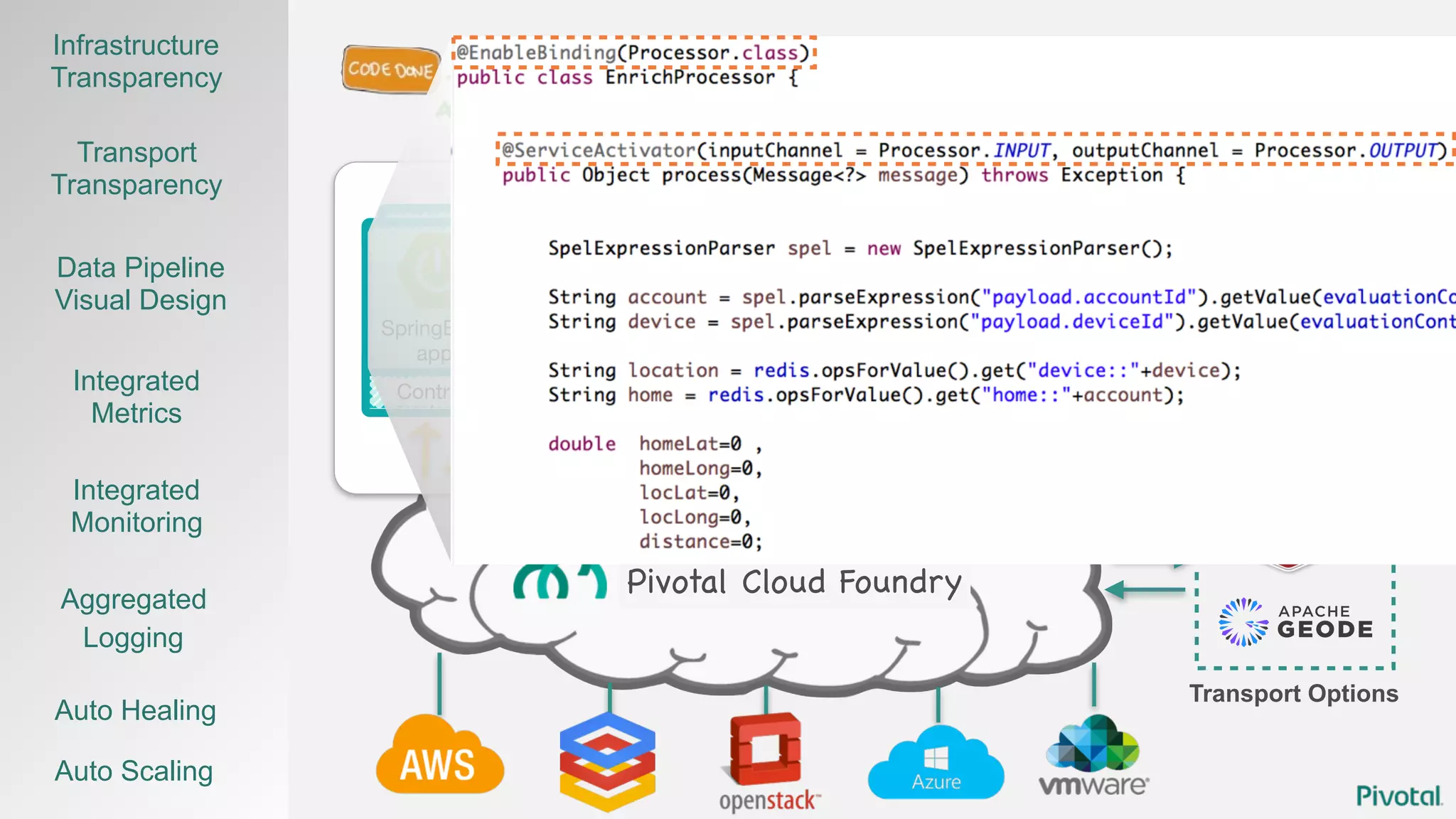The height and width of the screenshot is (819, 1456).
Task: Click the Pivotal logo in corner
Action: tap(1398, 796)
